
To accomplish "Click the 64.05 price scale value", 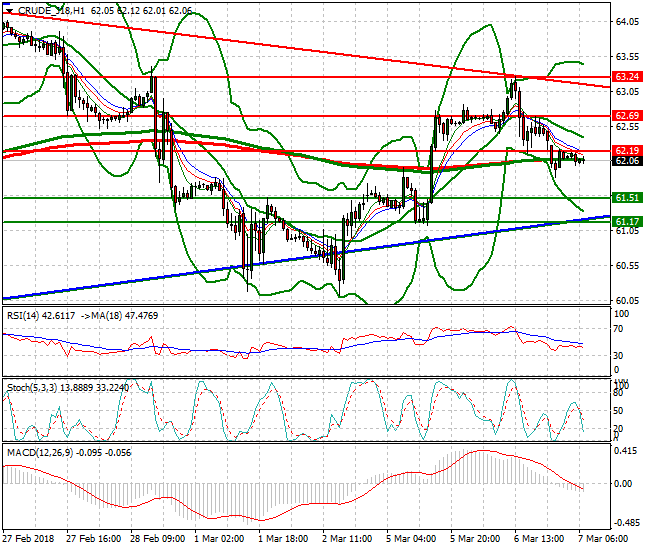I will [627, 22].
